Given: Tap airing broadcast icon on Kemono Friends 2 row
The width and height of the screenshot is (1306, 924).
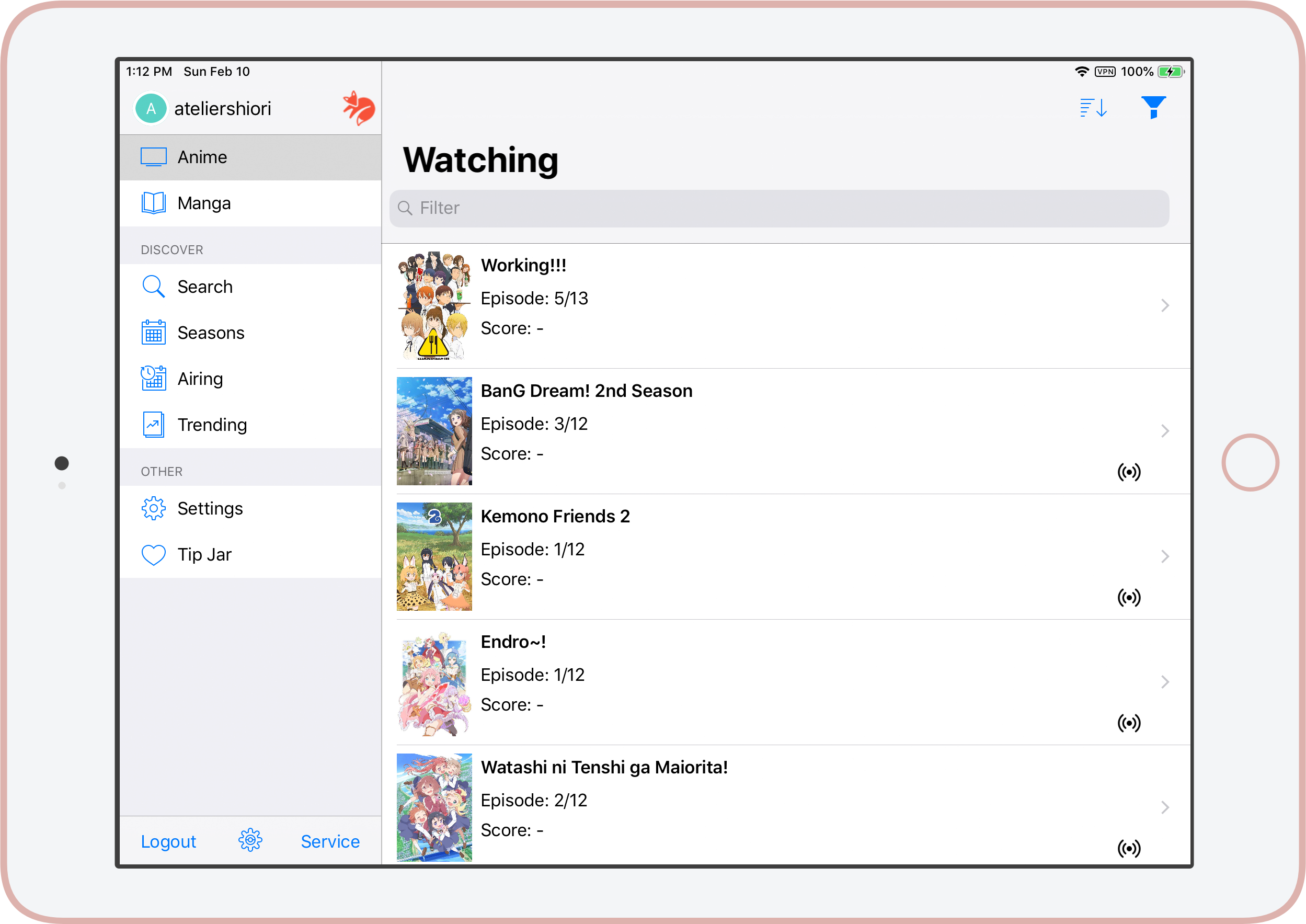Looking at the screenshot, I should 1129,597.
